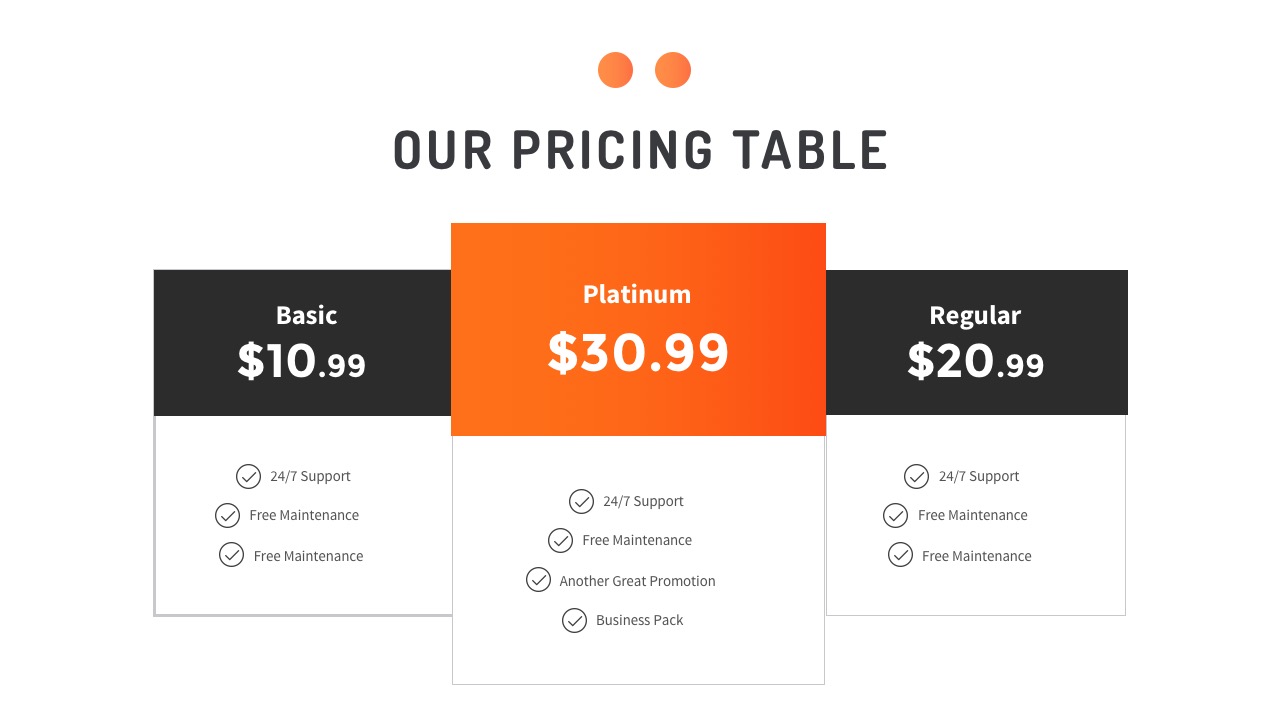Click the Another Great Promotion checkmark icon
This screenshot has width=1280, height=720.
click(x=539, y=580)
